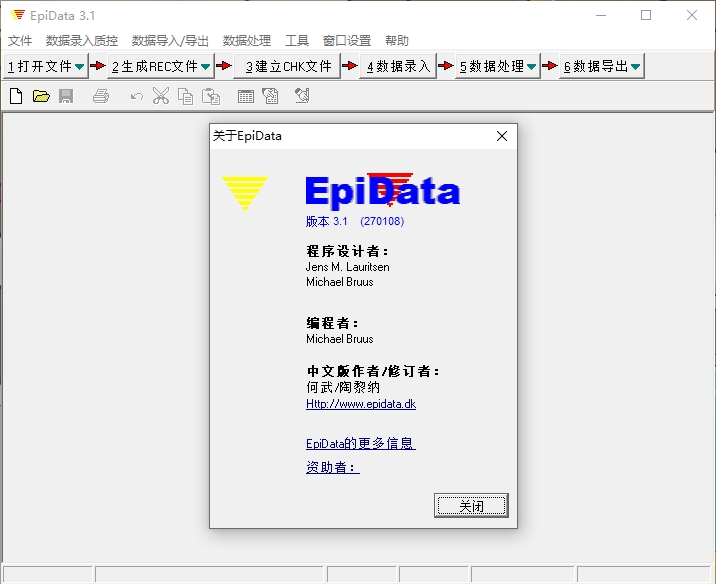Click the grid table icon in toolbar
Image resolution: width=716 pixels, height=584 pixels.
[245, 96]
